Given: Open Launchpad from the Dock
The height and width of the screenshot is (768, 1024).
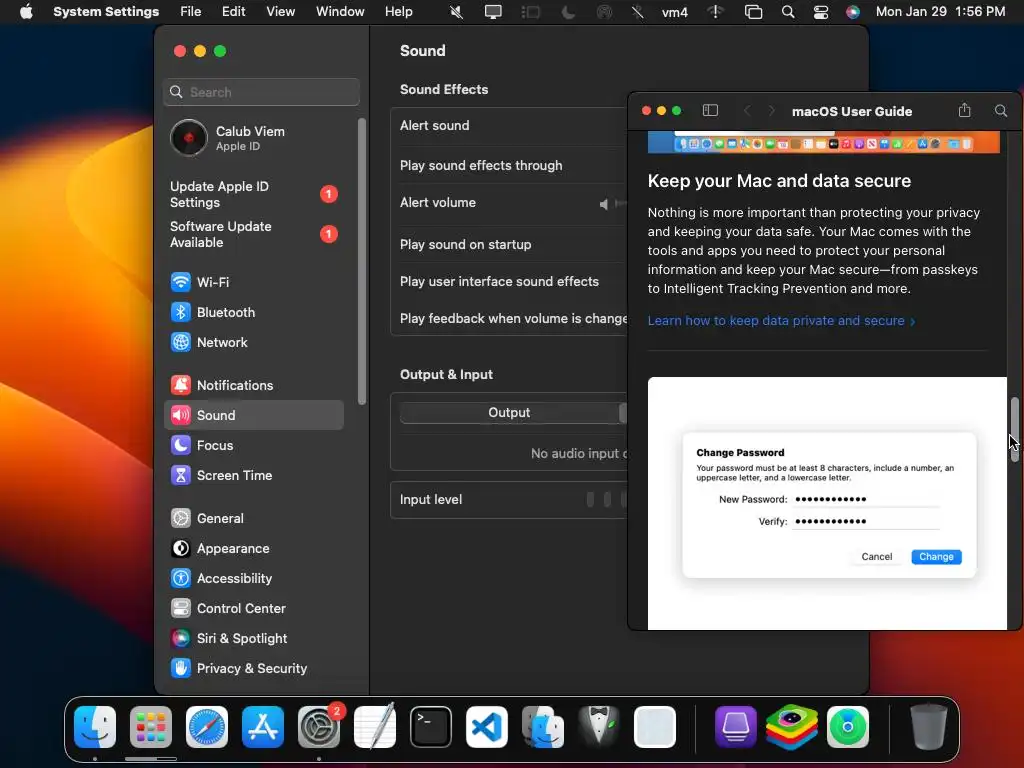Looking at the screenshot, I should 151,727.
